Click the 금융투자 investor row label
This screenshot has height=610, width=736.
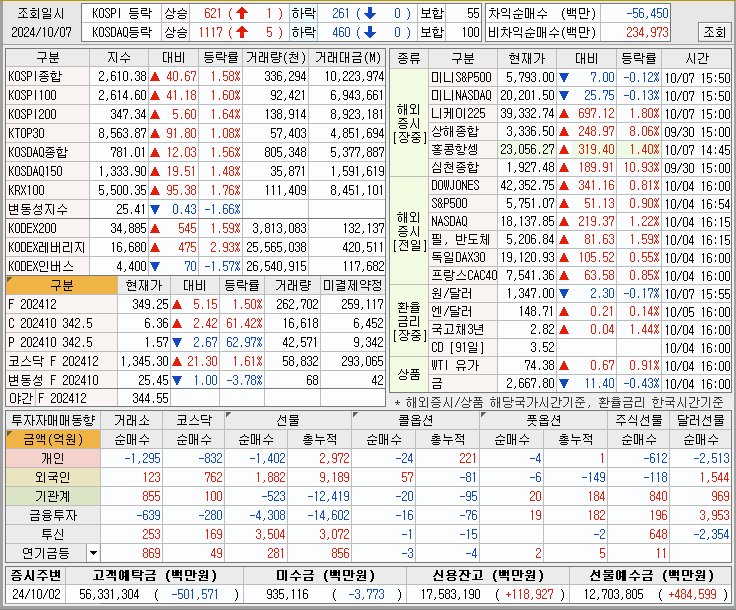coord(53,516)
